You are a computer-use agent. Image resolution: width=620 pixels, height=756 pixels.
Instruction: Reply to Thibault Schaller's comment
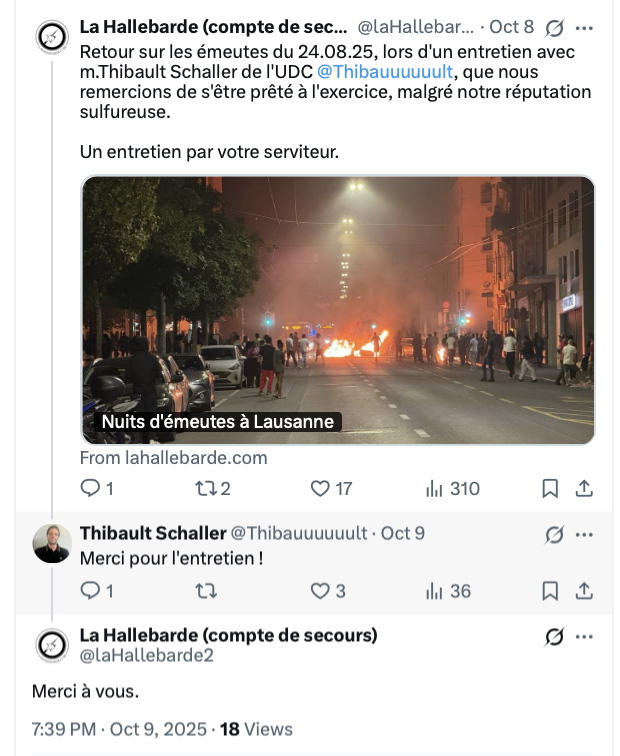click(x=90, y=591)
